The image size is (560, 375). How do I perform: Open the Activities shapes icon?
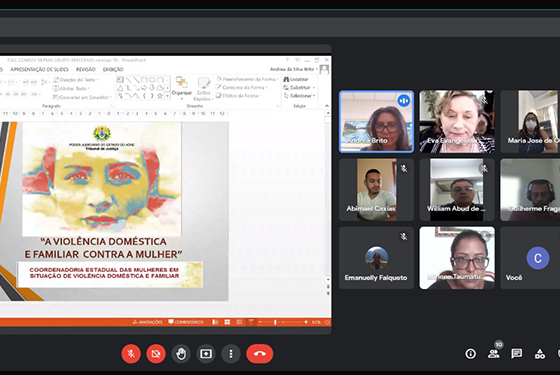pos(540,354)
